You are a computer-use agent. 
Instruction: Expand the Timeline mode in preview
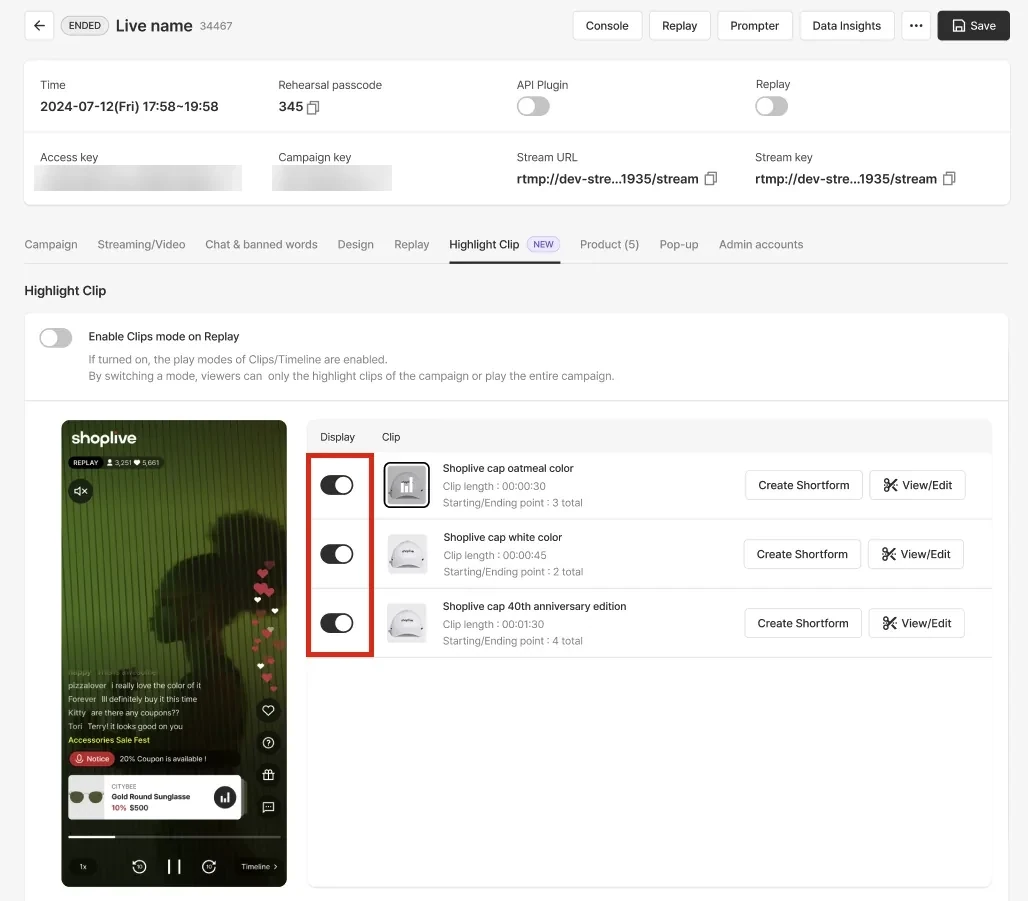259,867
